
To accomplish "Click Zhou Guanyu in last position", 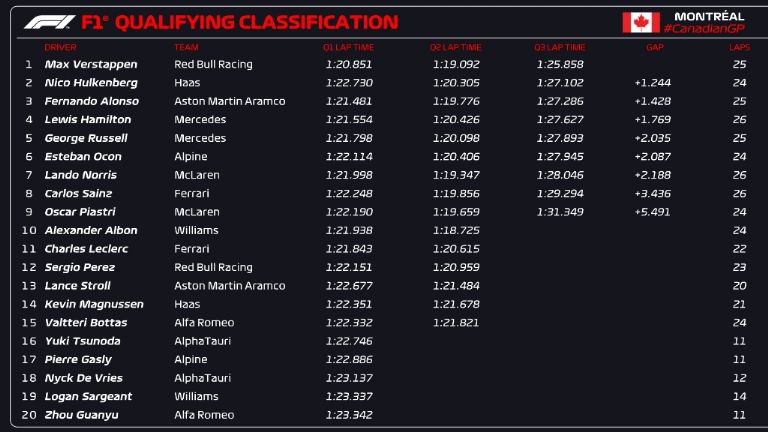I will point(81,415).
